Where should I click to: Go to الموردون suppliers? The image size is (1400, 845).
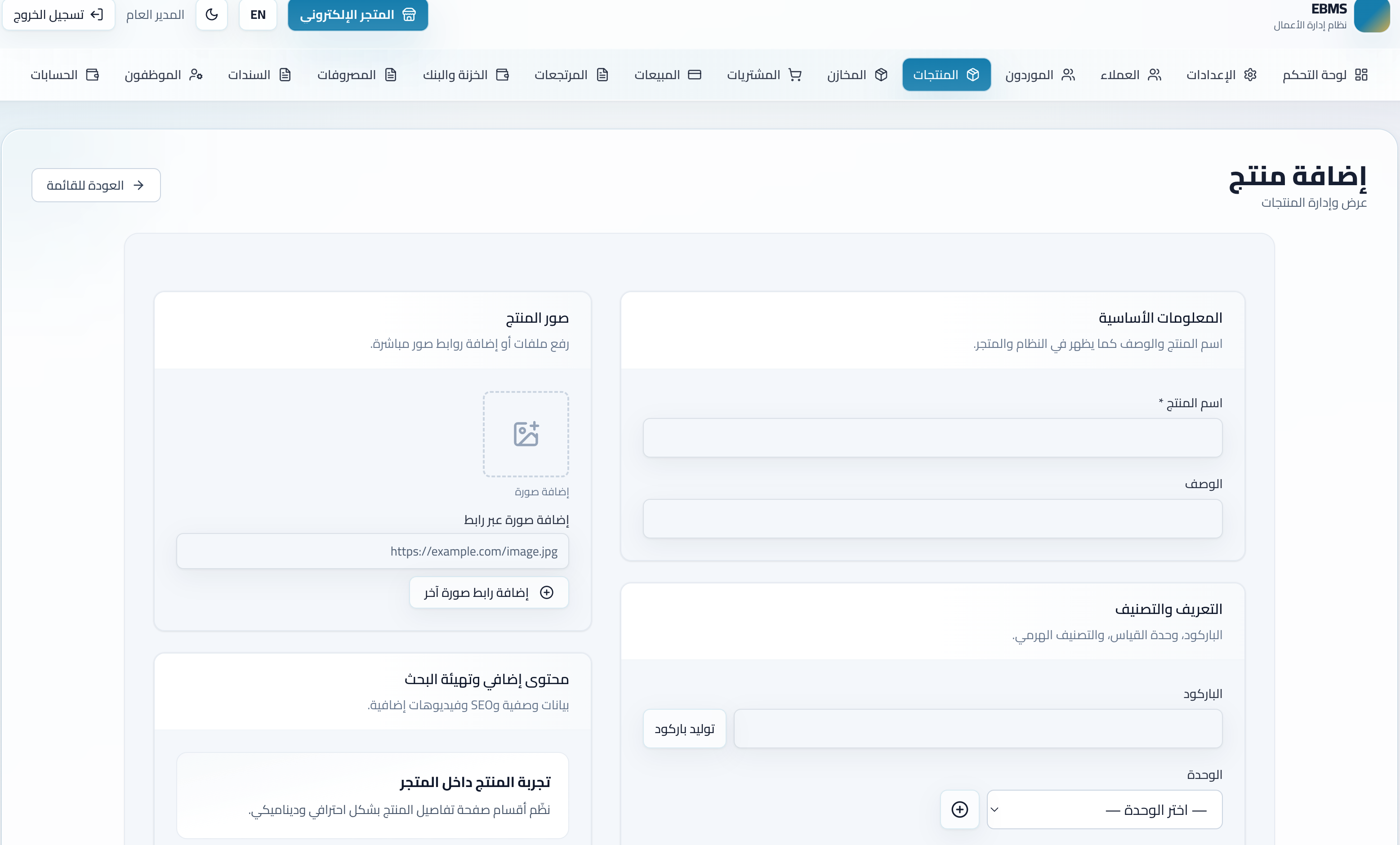[x=1040, y=75]
